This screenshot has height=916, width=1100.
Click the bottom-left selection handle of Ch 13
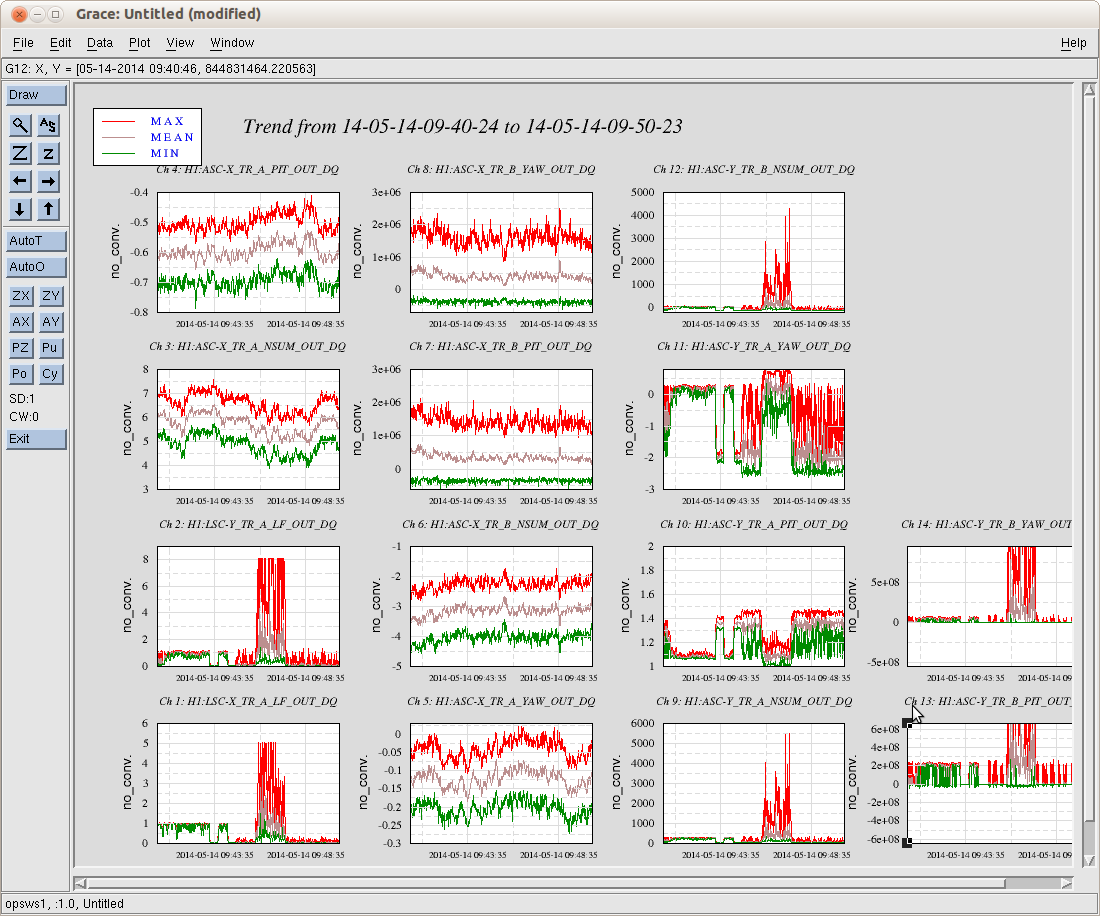(907, 842)
